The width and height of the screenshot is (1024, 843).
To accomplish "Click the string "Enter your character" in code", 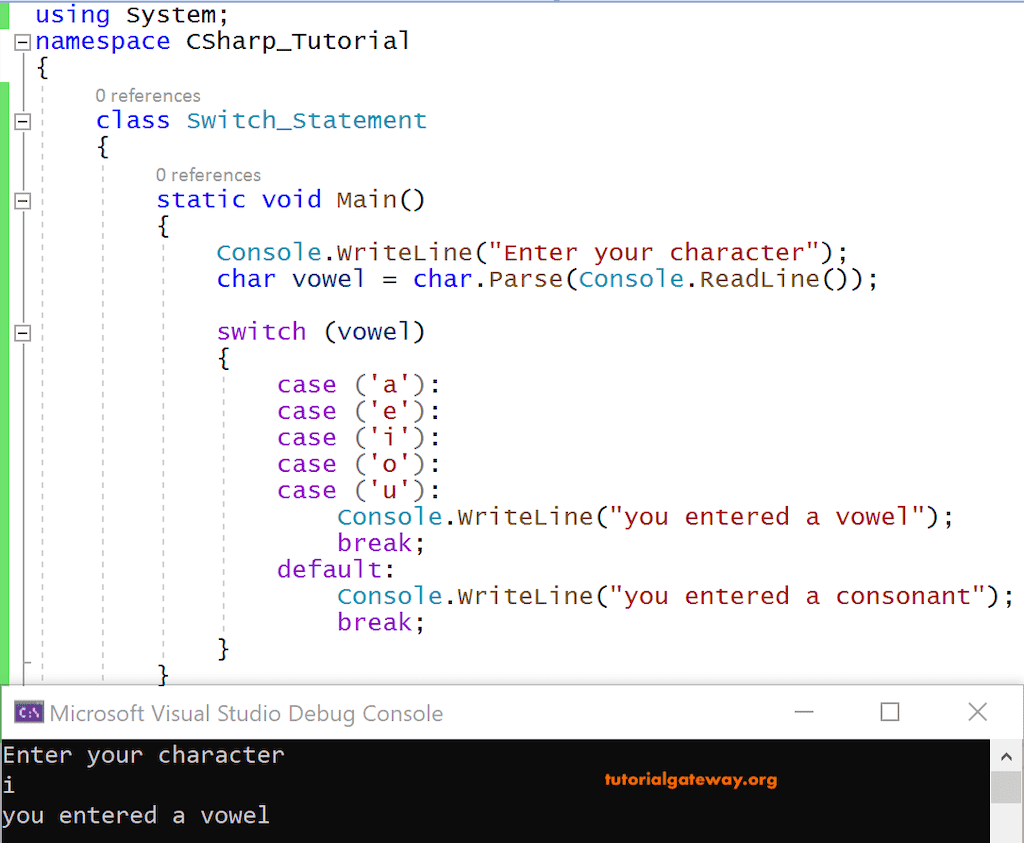I will (x=654, y=253).
